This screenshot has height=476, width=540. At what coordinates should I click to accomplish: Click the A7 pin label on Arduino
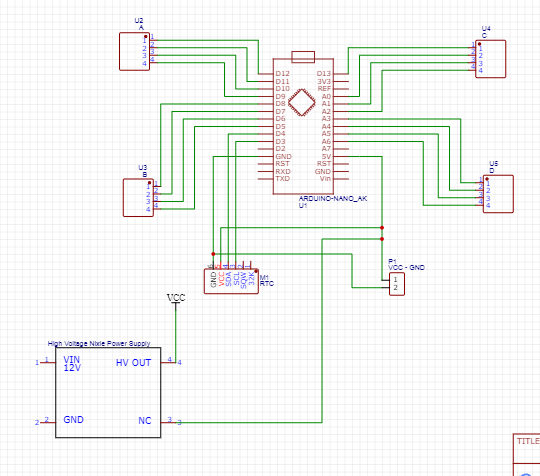point(326,149)
